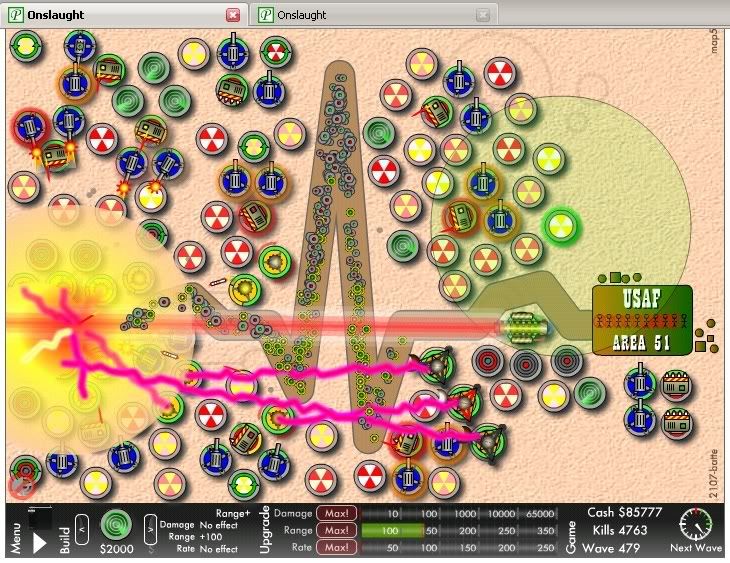Close the second Onslaught tab with grey X

tap(483, 15)
